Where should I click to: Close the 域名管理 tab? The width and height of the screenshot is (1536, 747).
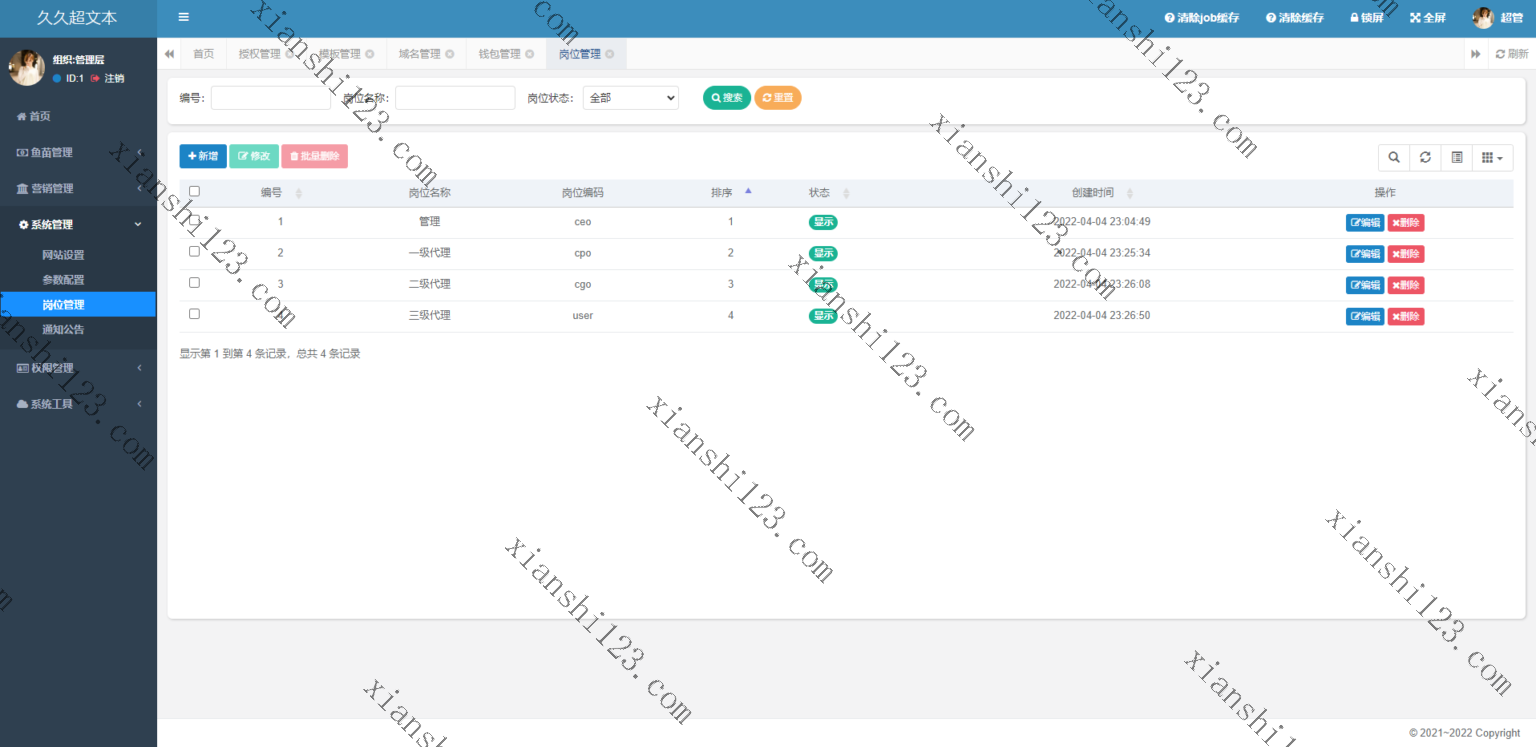point(450,54)
